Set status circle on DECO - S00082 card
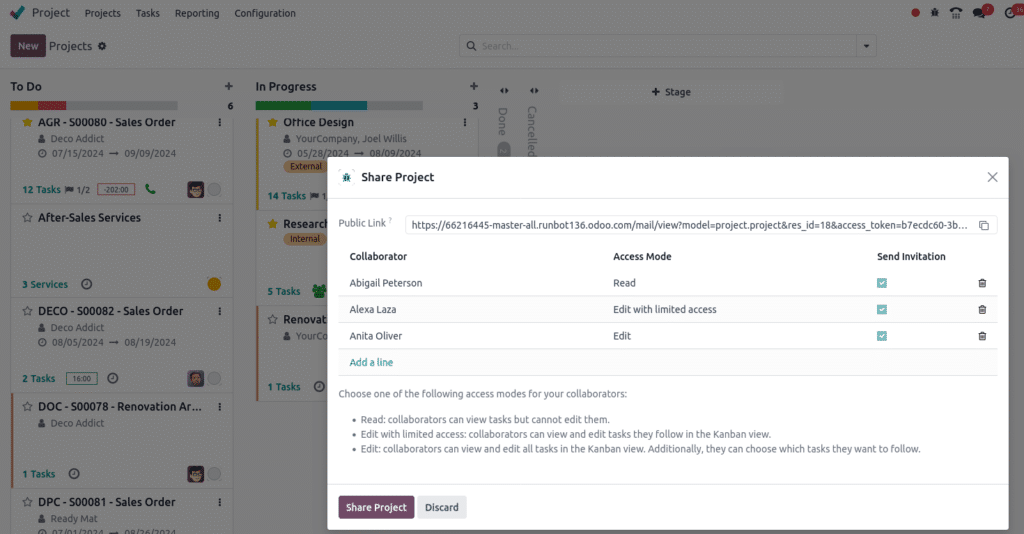The height and width of the screenshot is (534, 1024). click(x=214, y=378)
